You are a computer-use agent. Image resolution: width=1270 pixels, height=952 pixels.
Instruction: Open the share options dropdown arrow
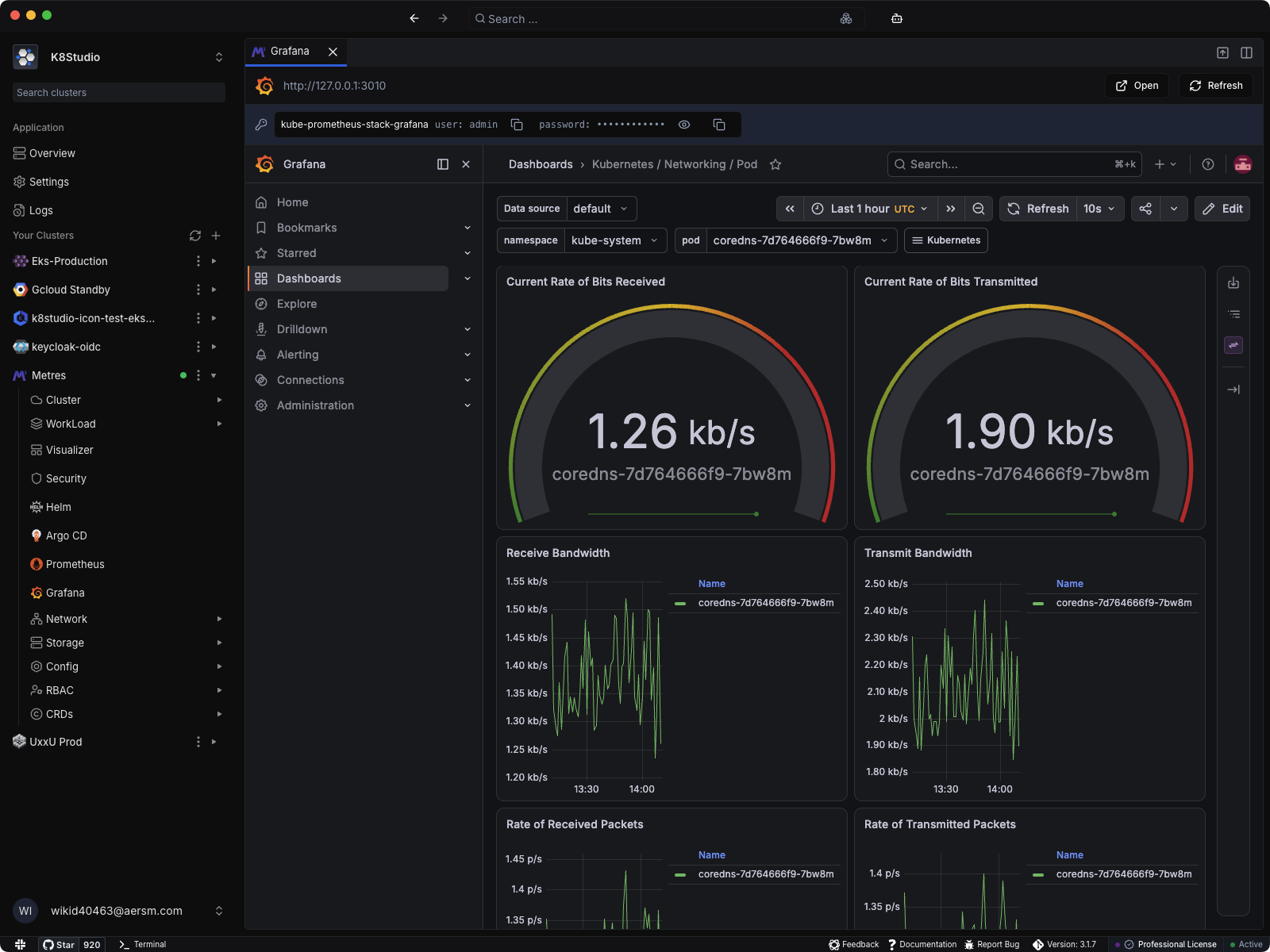click(x=1174, y=209)
